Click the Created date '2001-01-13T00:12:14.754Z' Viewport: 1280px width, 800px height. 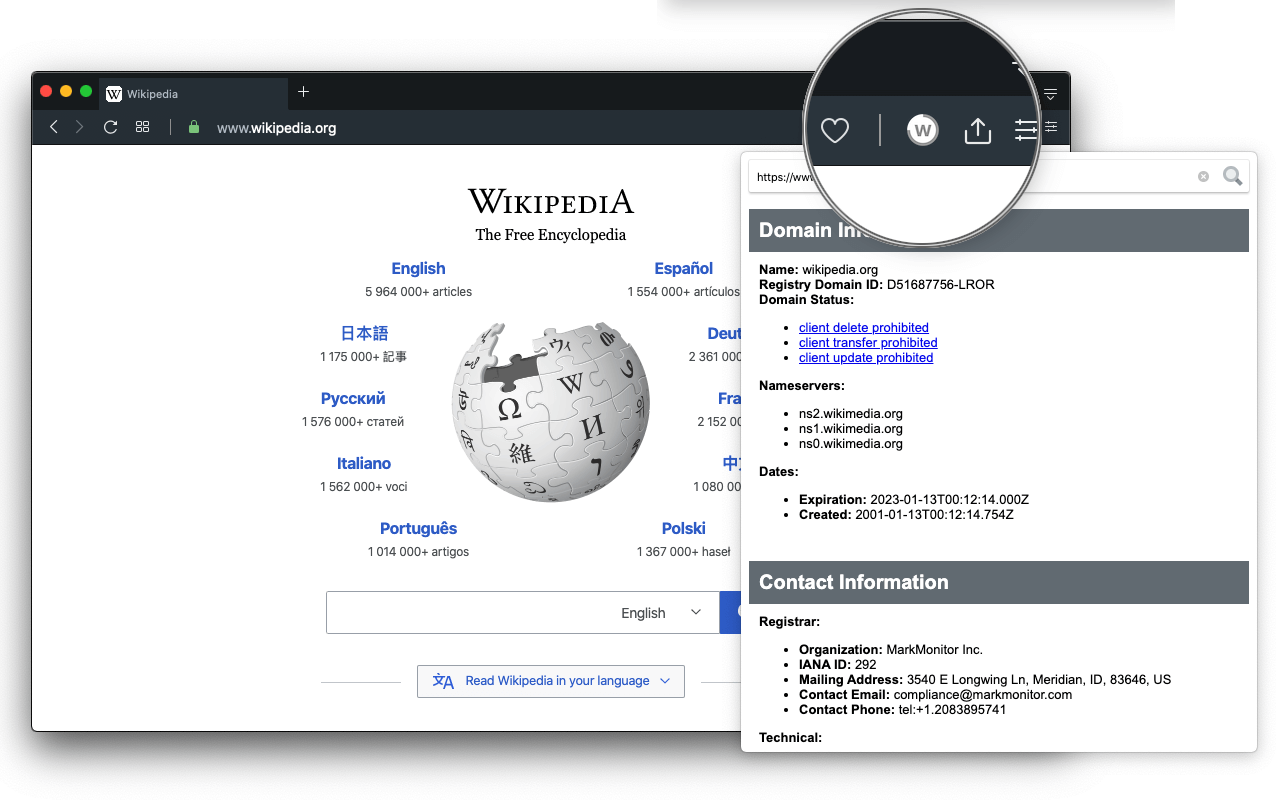point(935,514)
